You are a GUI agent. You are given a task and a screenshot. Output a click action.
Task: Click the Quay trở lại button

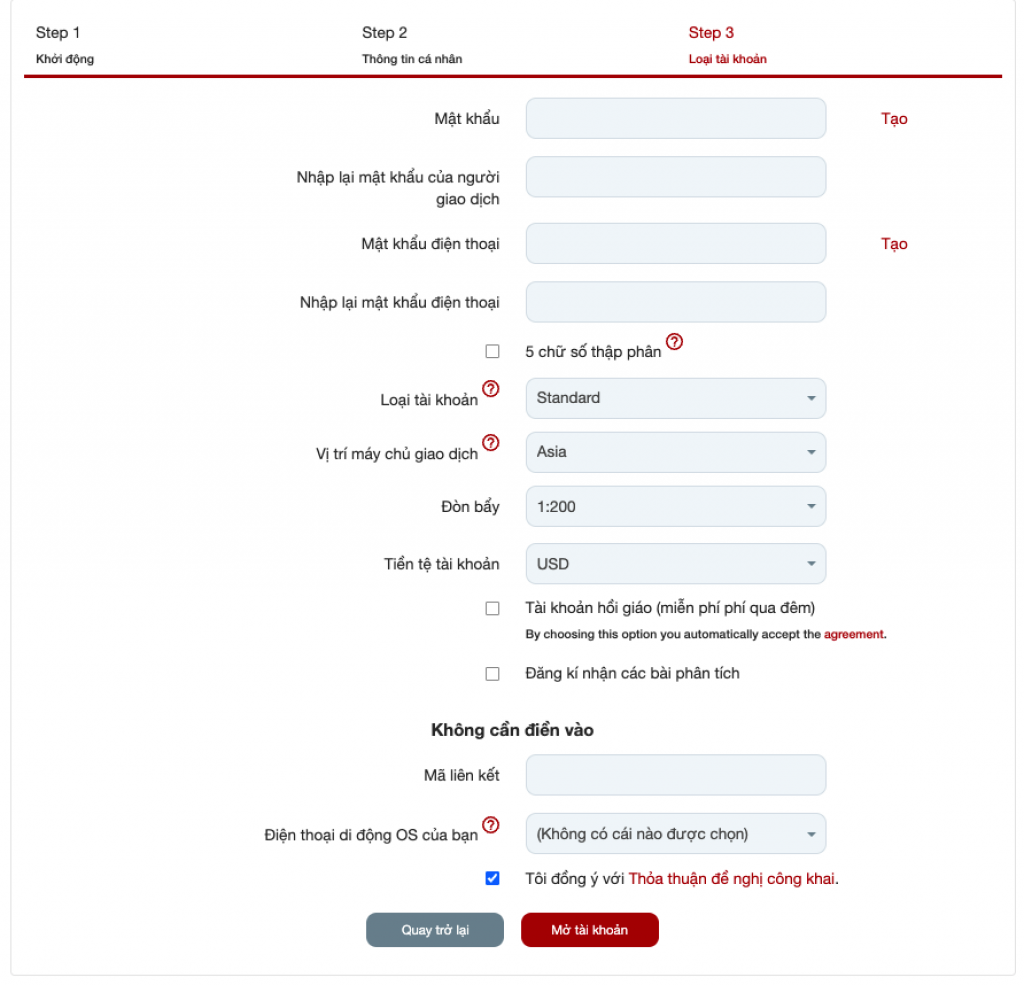click(435, 930)
